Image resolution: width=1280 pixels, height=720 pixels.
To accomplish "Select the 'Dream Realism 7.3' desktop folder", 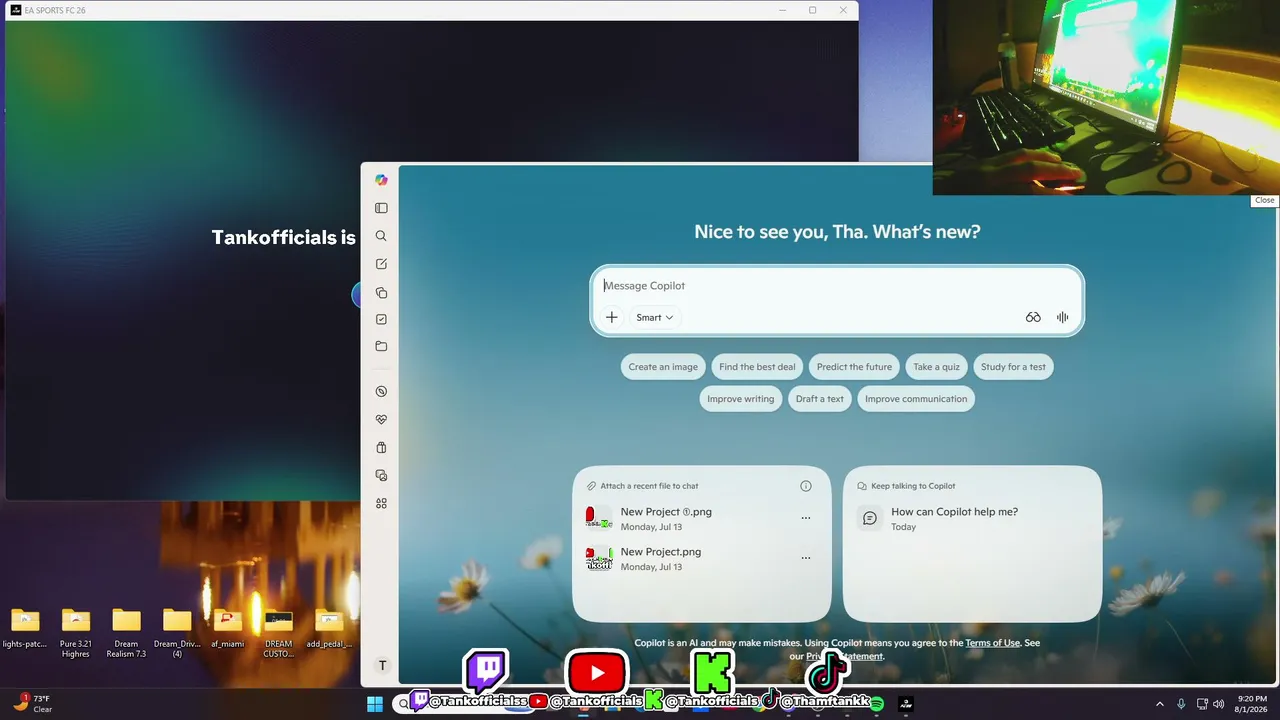I will tap(126, 633).
